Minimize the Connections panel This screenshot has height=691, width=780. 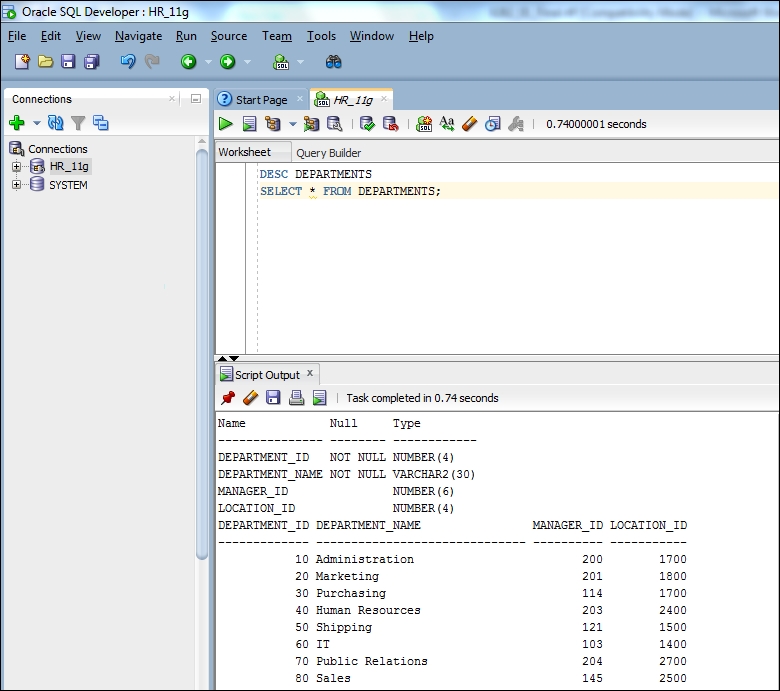tap(196, 99)
